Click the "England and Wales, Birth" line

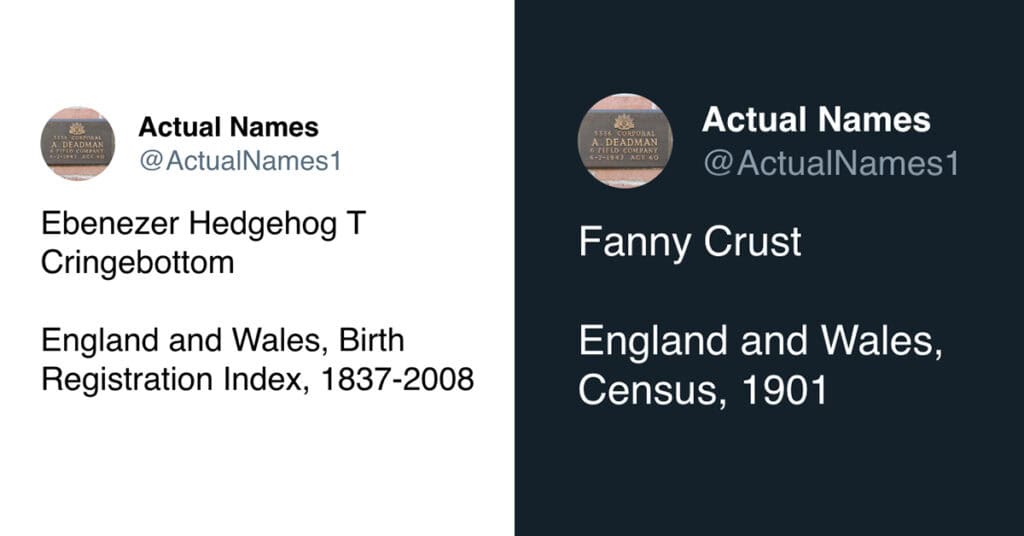pyautogui.click(x=222, y=341)
